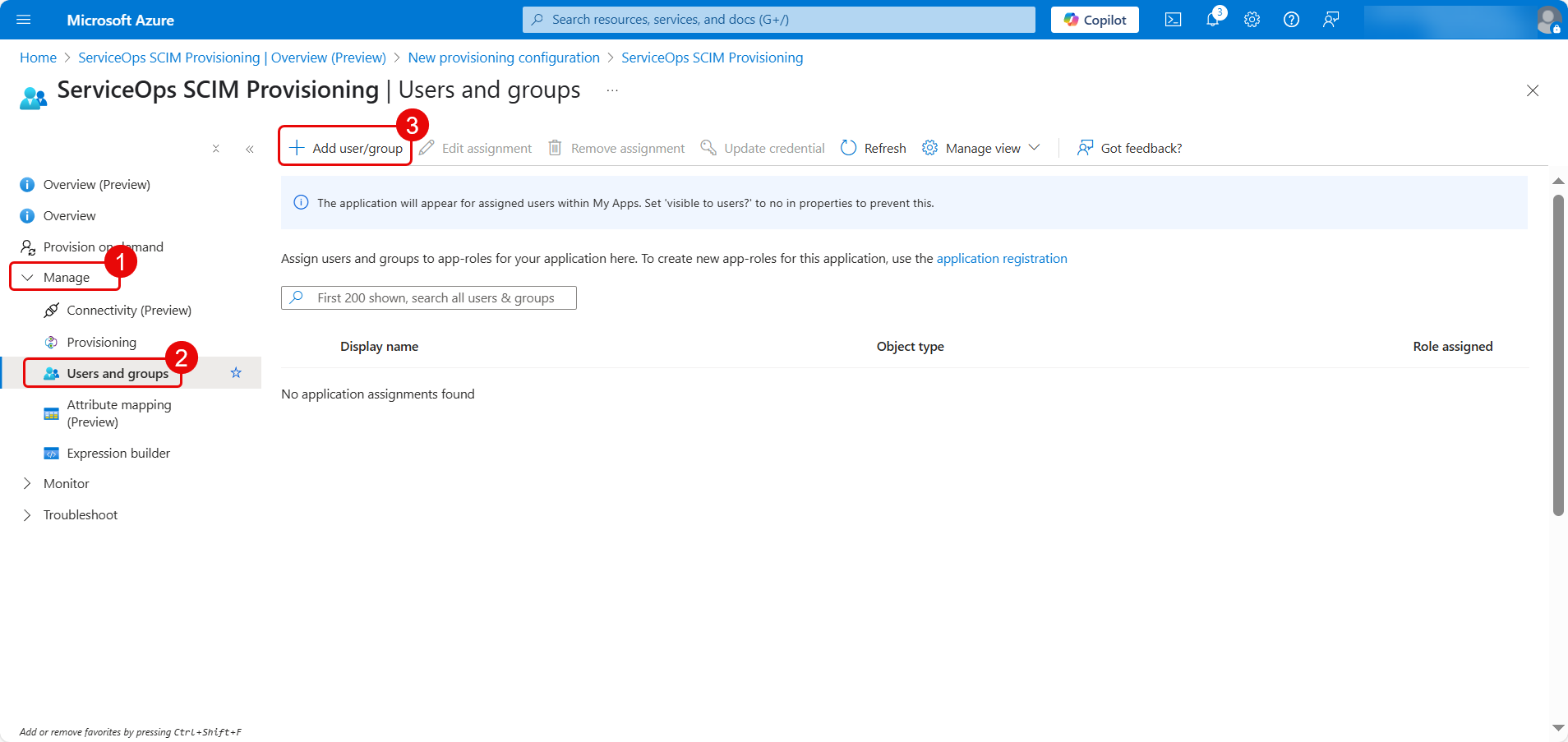Screen dimensions: 1568x742
Task: Open the Manage view dropdown
Action: 982,148
